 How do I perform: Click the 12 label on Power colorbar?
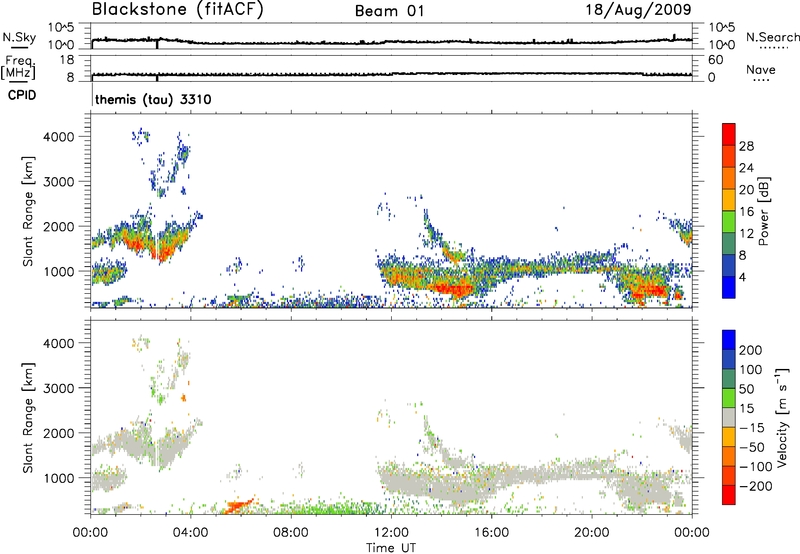(x=746, y=234)
